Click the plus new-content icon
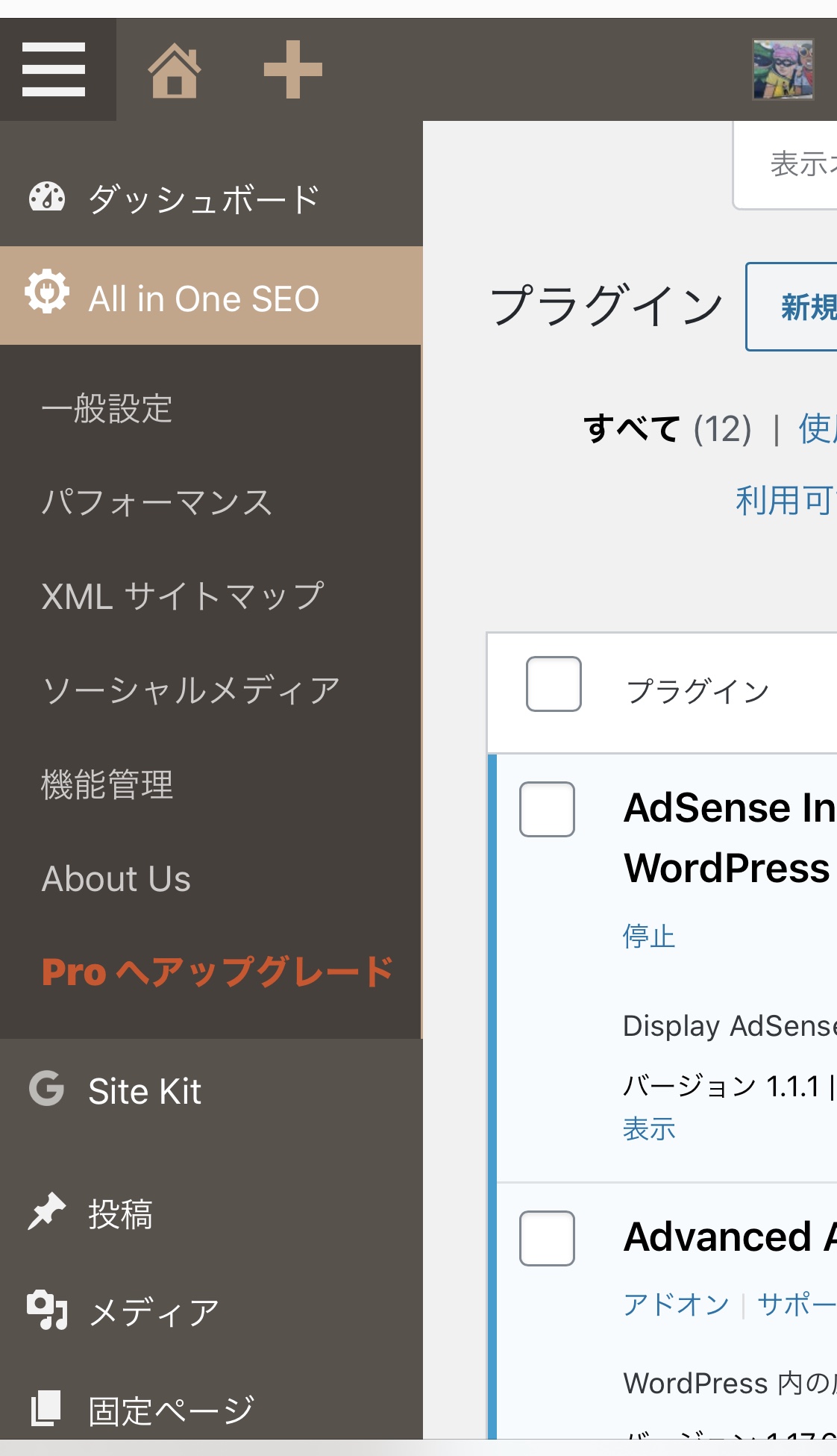 pyautogui.click(x=293, y=69)
